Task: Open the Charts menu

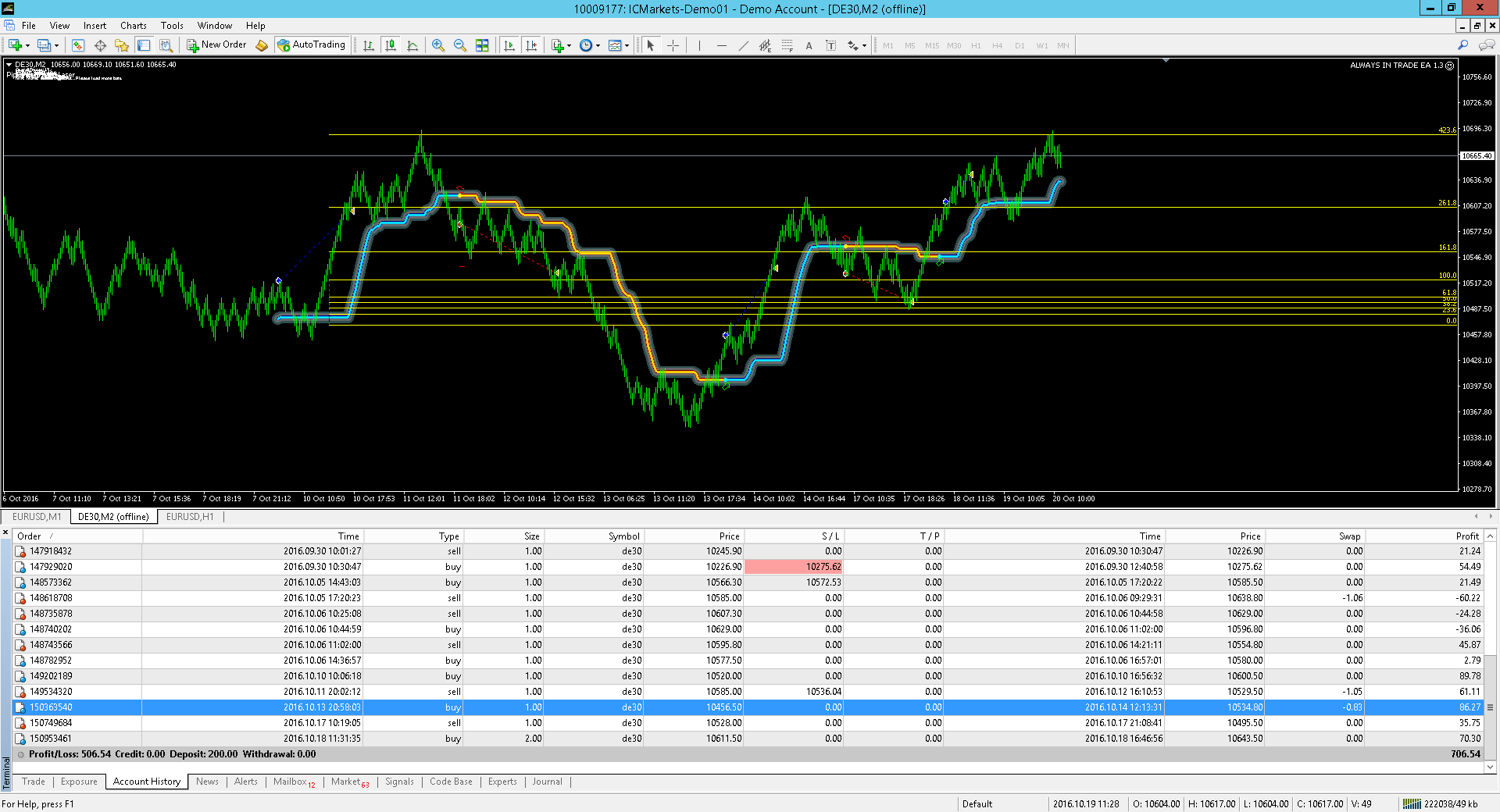Action: [133, 26]
